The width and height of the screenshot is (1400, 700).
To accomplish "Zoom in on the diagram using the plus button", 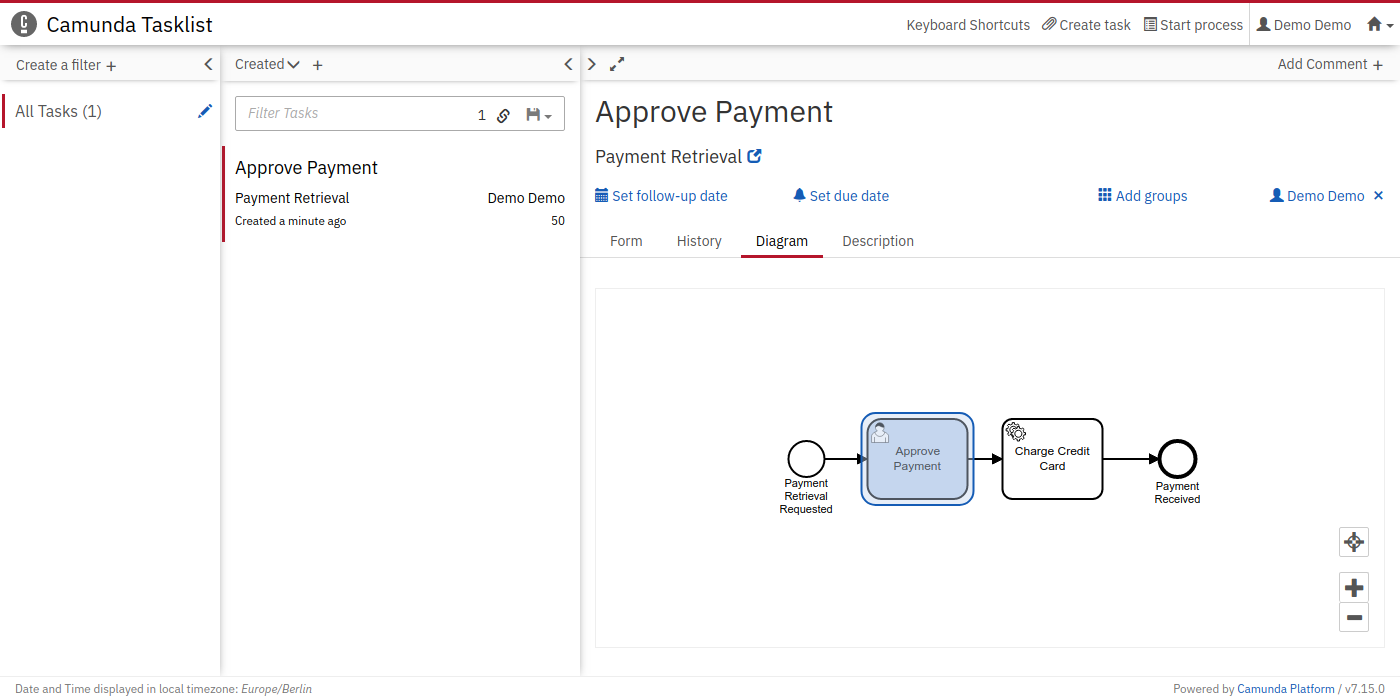I will 1354,587.
